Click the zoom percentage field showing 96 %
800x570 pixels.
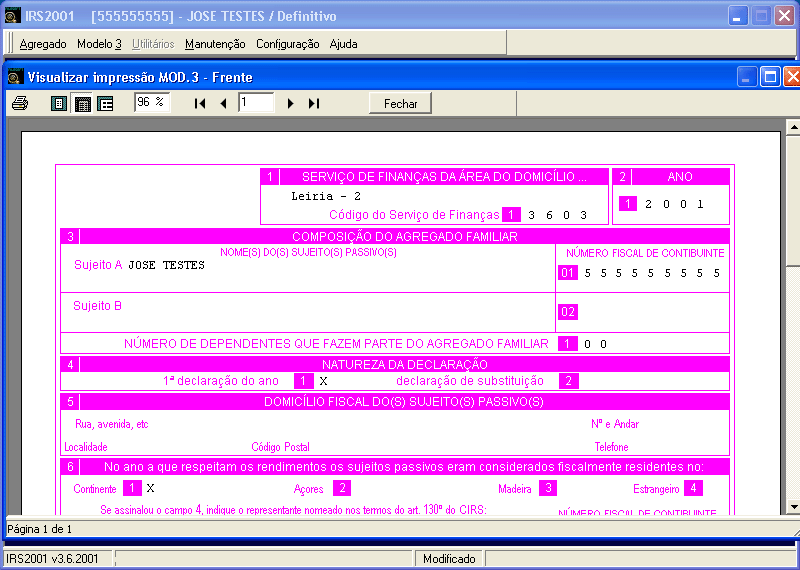point(152,103)
